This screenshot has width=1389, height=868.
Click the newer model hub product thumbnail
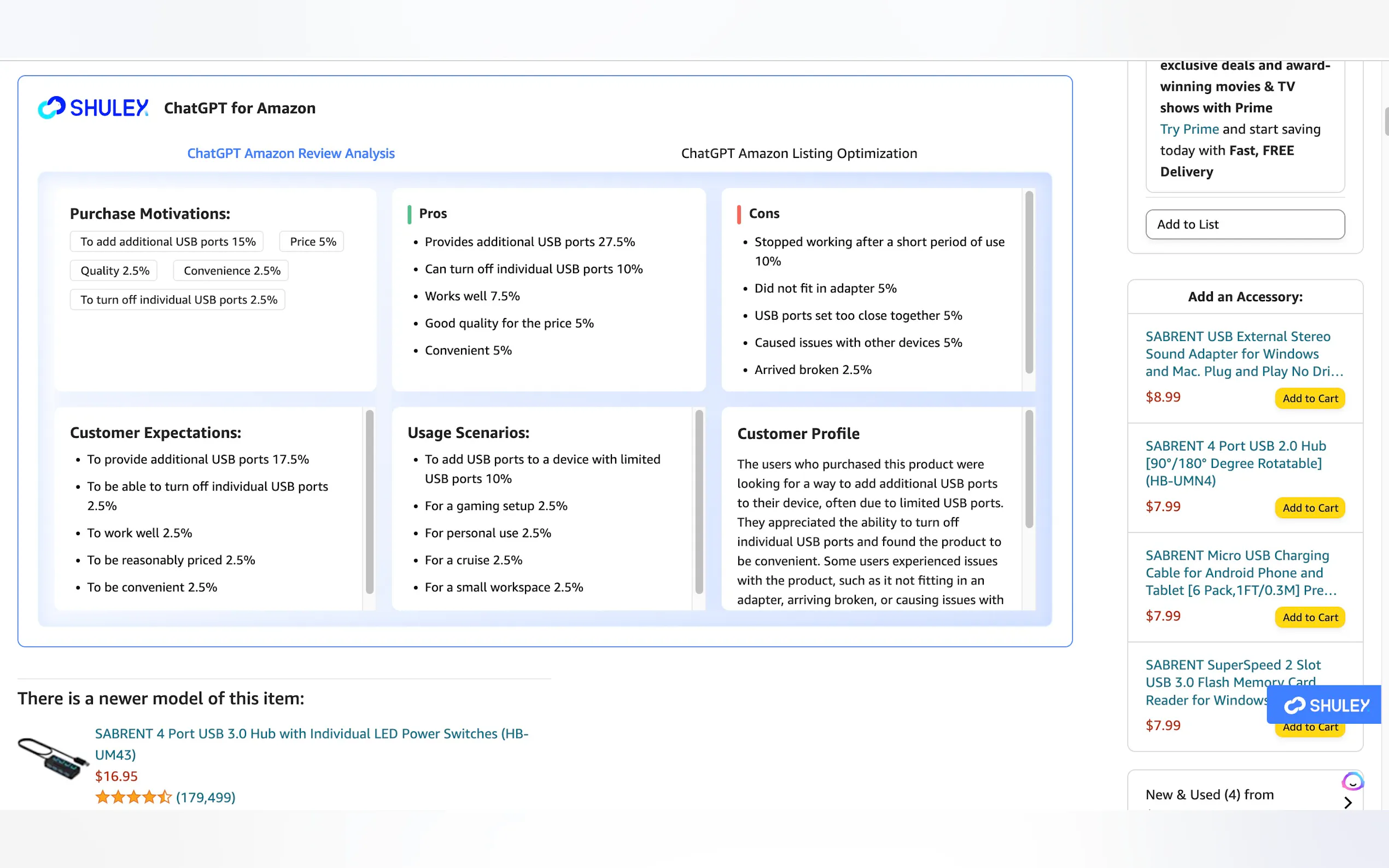coord(53,758)
